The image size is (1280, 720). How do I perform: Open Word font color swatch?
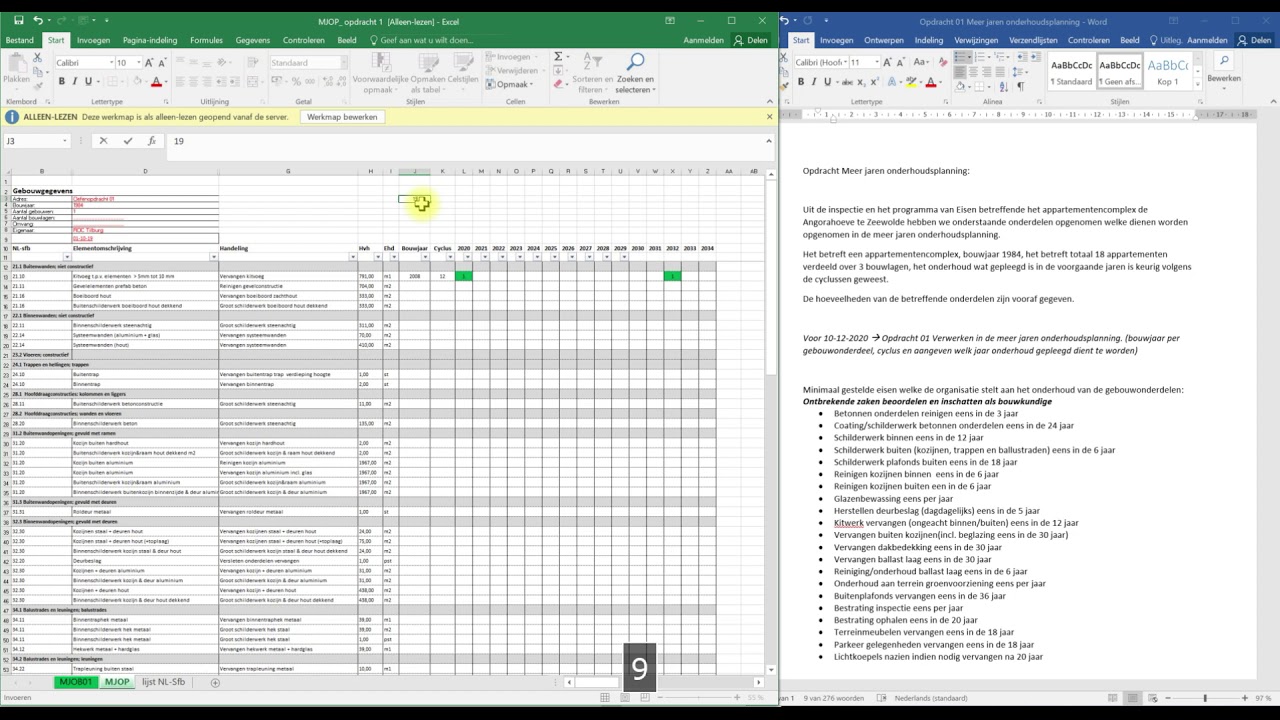(931, 82)
